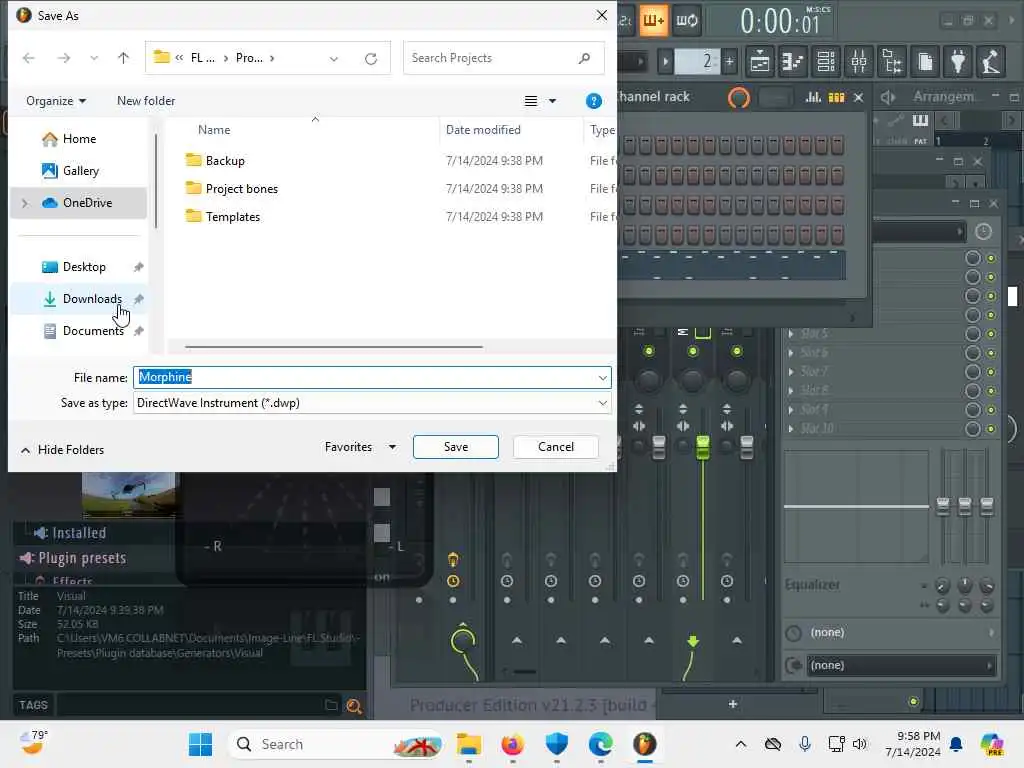Click search magnifier in Search Projects box
The width and height of the screenshot is (1024, 768).
584,58
